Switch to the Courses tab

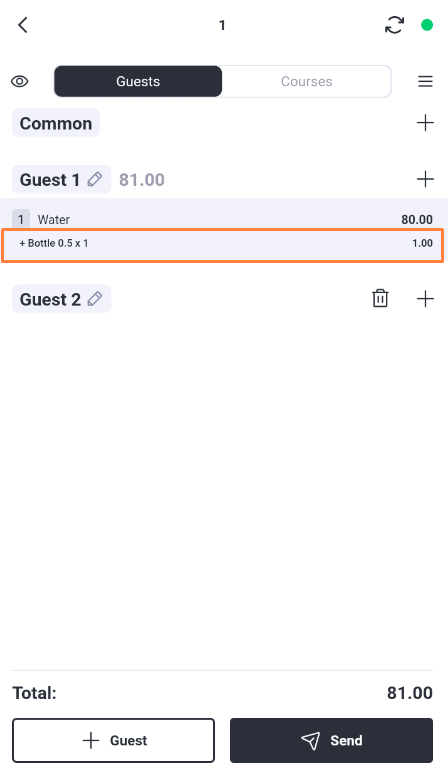[306, 81]
